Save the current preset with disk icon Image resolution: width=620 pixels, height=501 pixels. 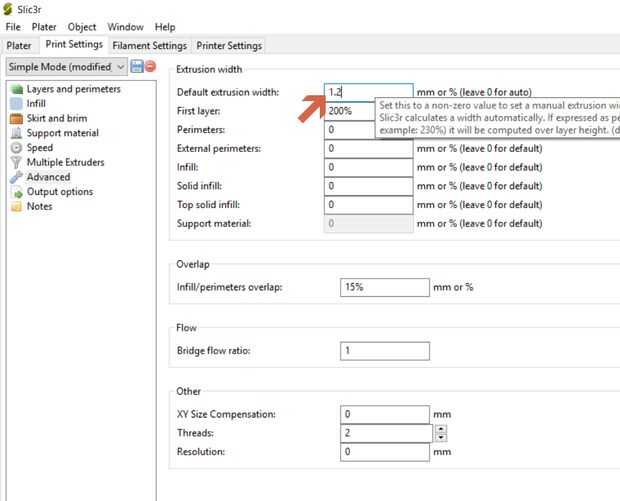click(137, 66)
